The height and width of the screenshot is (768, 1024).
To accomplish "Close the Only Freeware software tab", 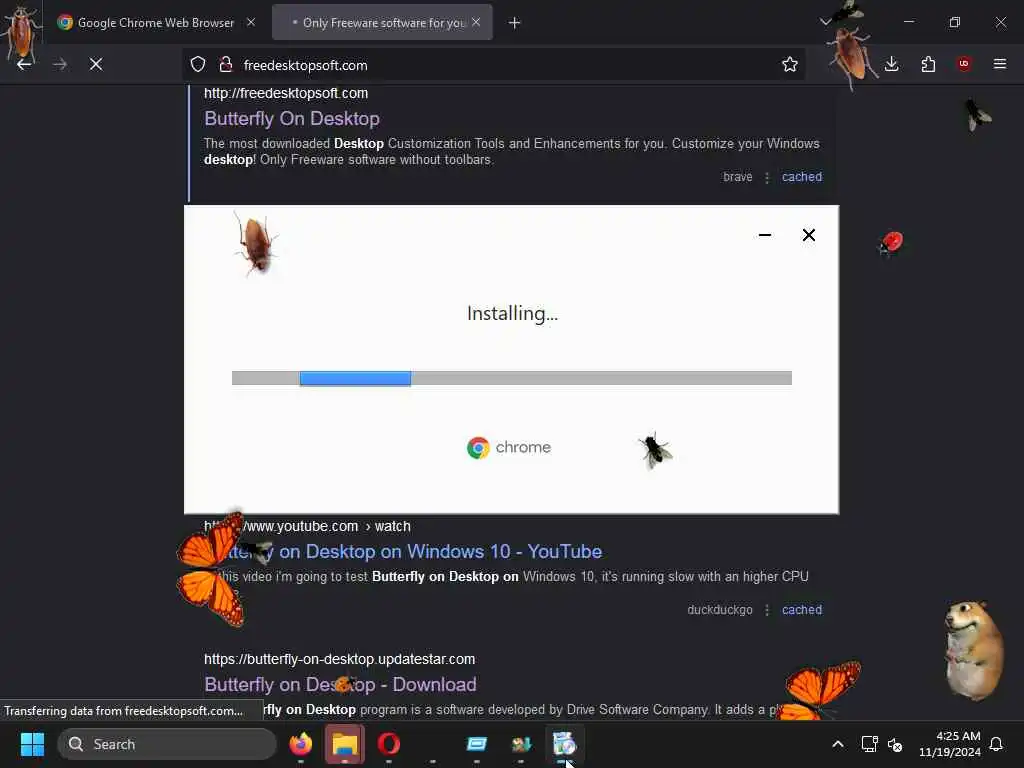I will click(x=476, y=22).
